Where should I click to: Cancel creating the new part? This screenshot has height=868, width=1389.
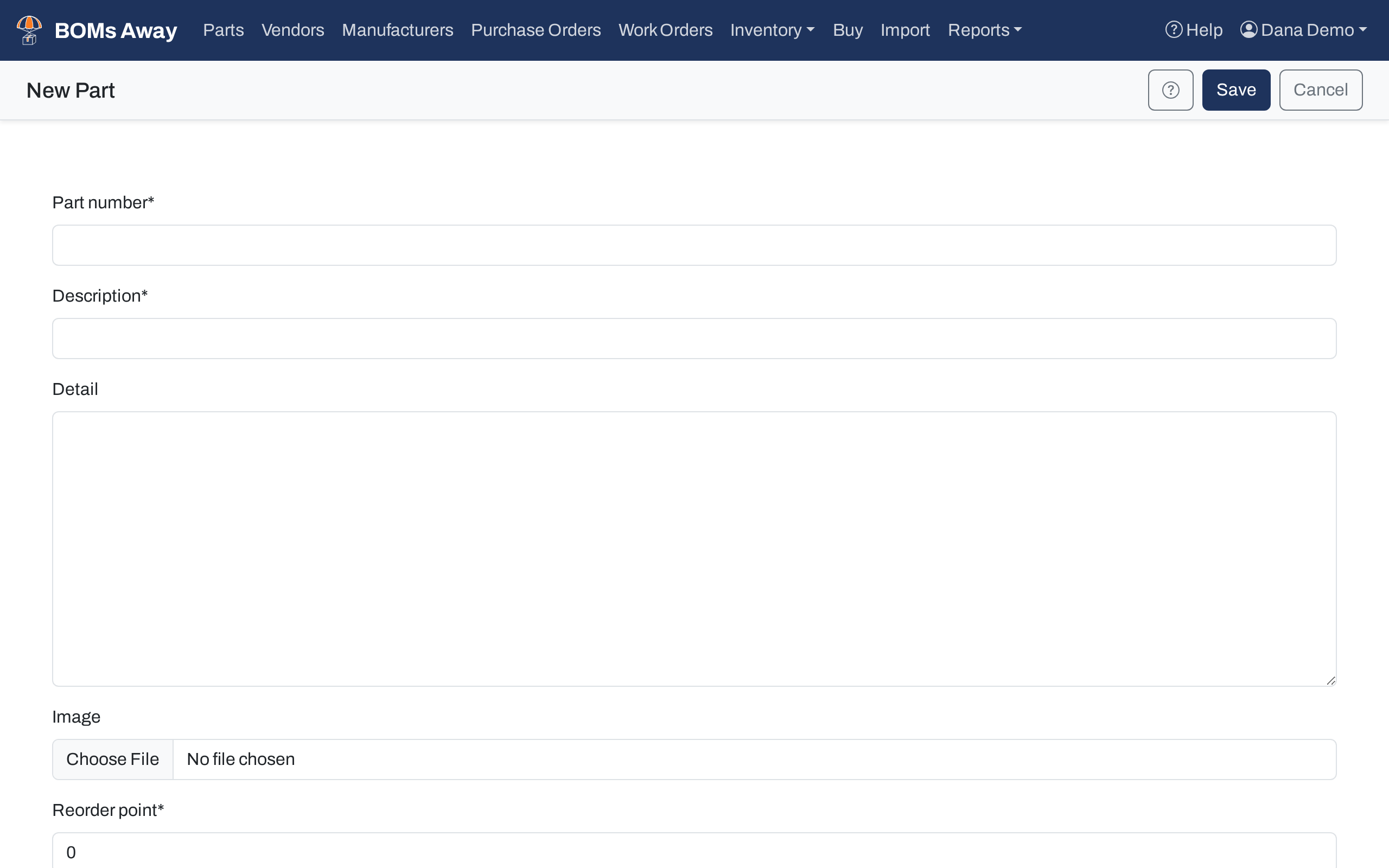(1320, 90)
